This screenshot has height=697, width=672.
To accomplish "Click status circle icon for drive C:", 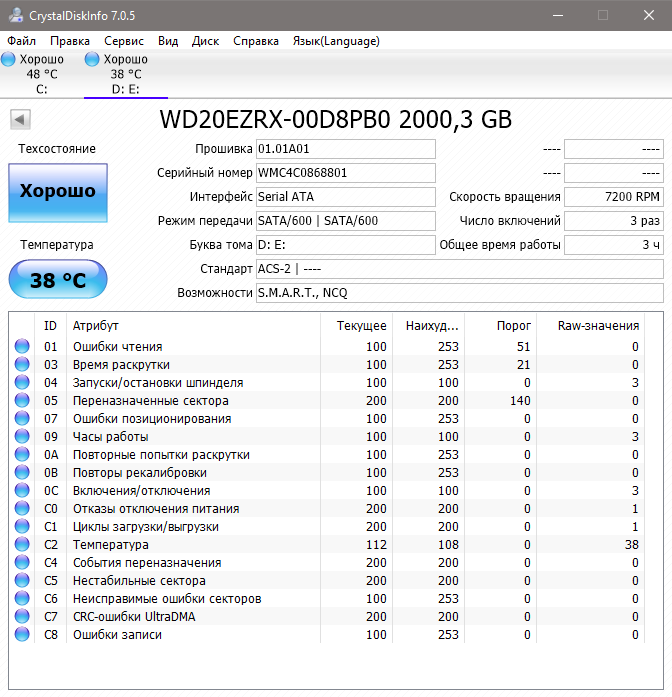I will [8, 59].
